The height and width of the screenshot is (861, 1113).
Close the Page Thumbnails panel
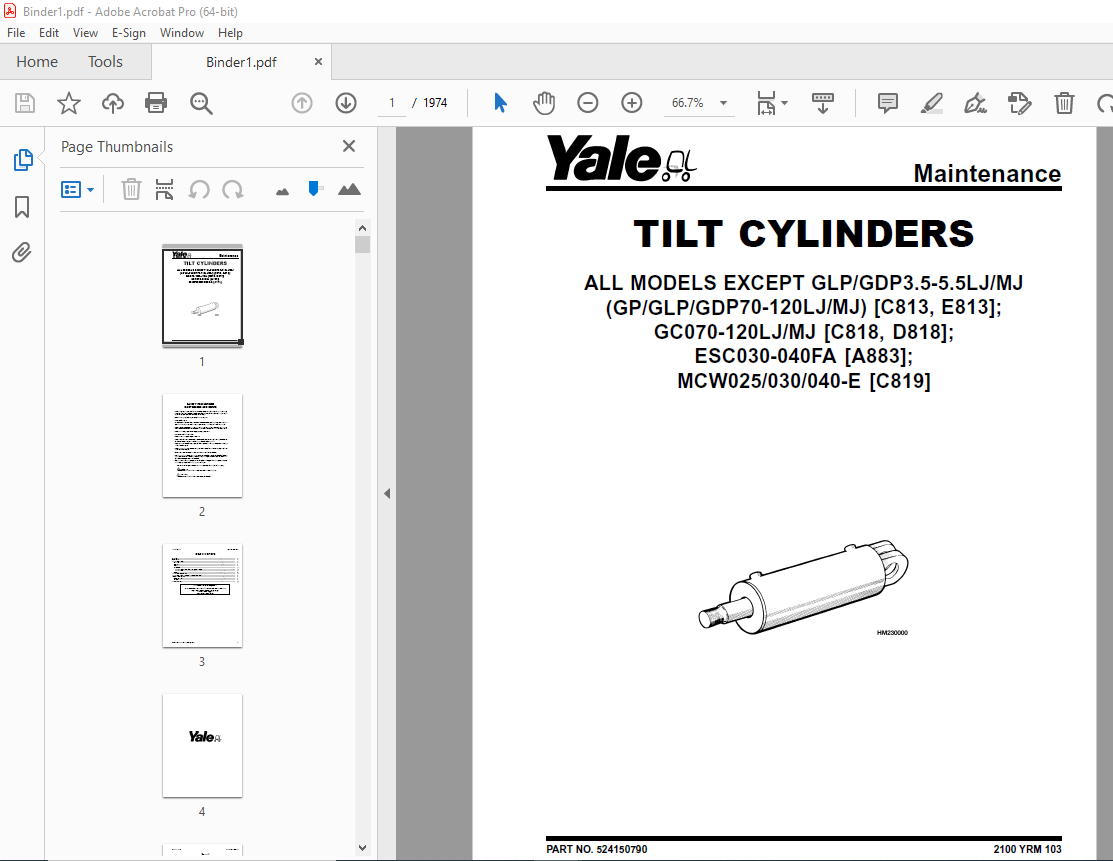pos(349,146)
